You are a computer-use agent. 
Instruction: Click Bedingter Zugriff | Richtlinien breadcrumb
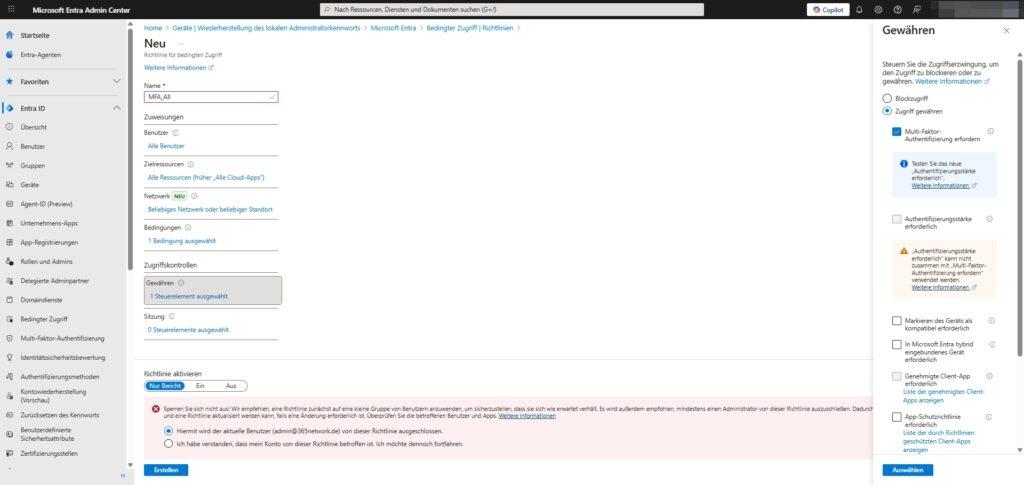tap(470, 28)
